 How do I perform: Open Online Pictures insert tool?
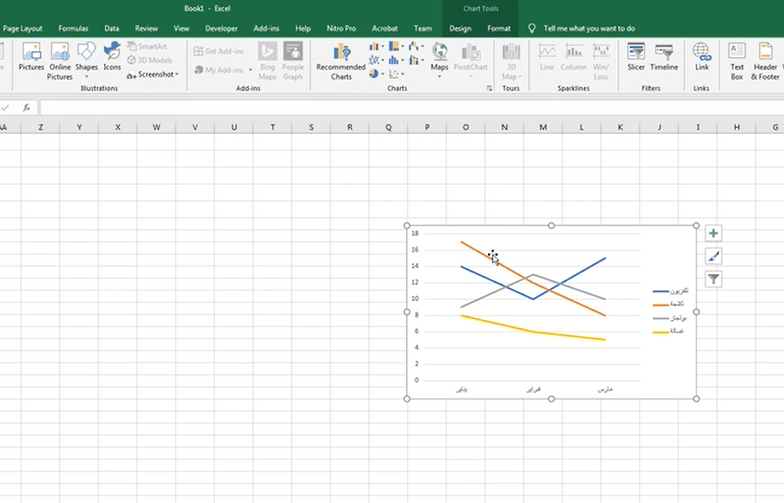click(60, 60)
